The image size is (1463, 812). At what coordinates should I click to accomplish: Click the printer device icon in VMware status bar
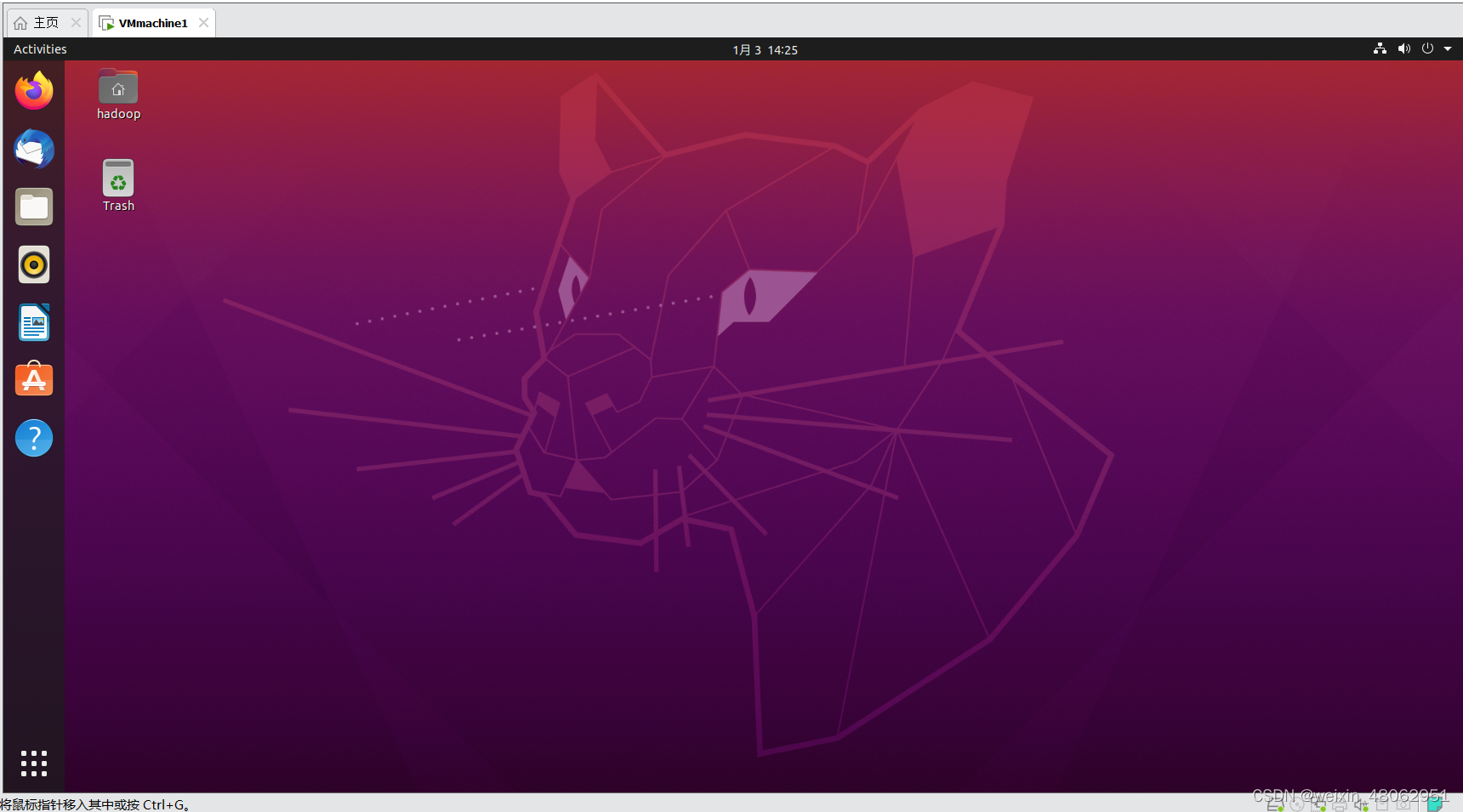click(x=1340, y=803)
